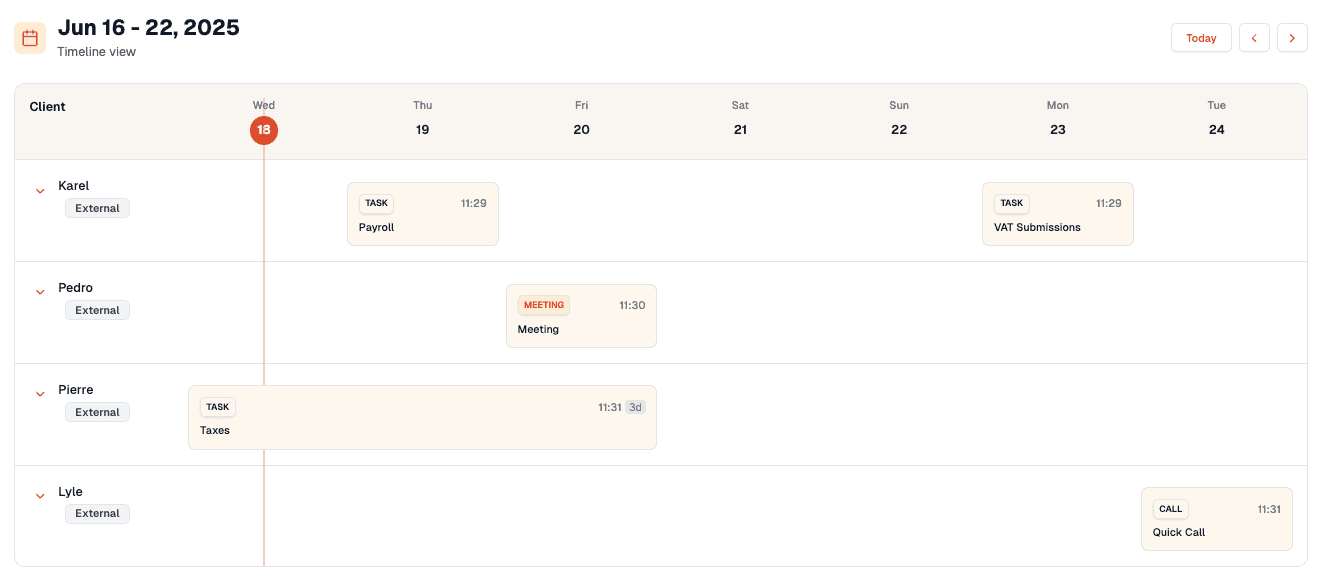Click the calendar icon beside the date range
The width and height of the screenshot is (1318, 576).
(x=30, y=38)
